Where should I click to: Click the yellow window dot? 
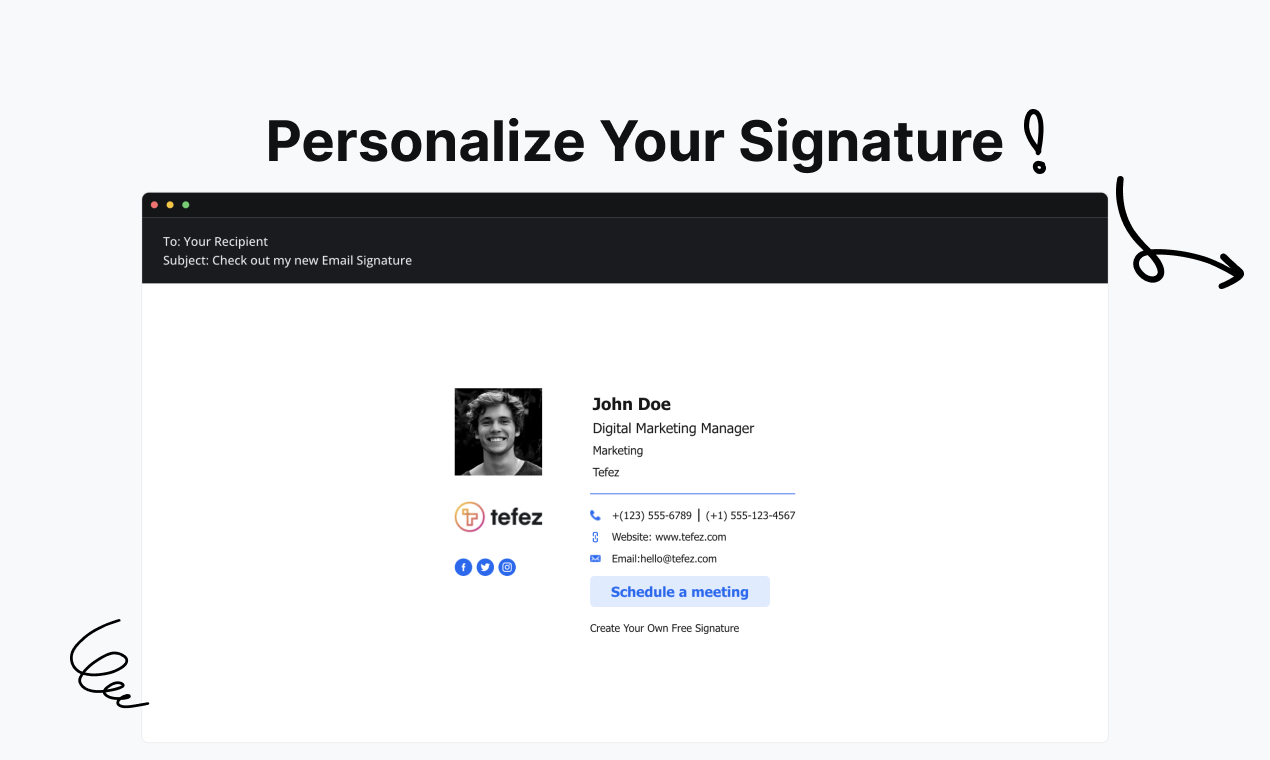[x=170, y=205]
